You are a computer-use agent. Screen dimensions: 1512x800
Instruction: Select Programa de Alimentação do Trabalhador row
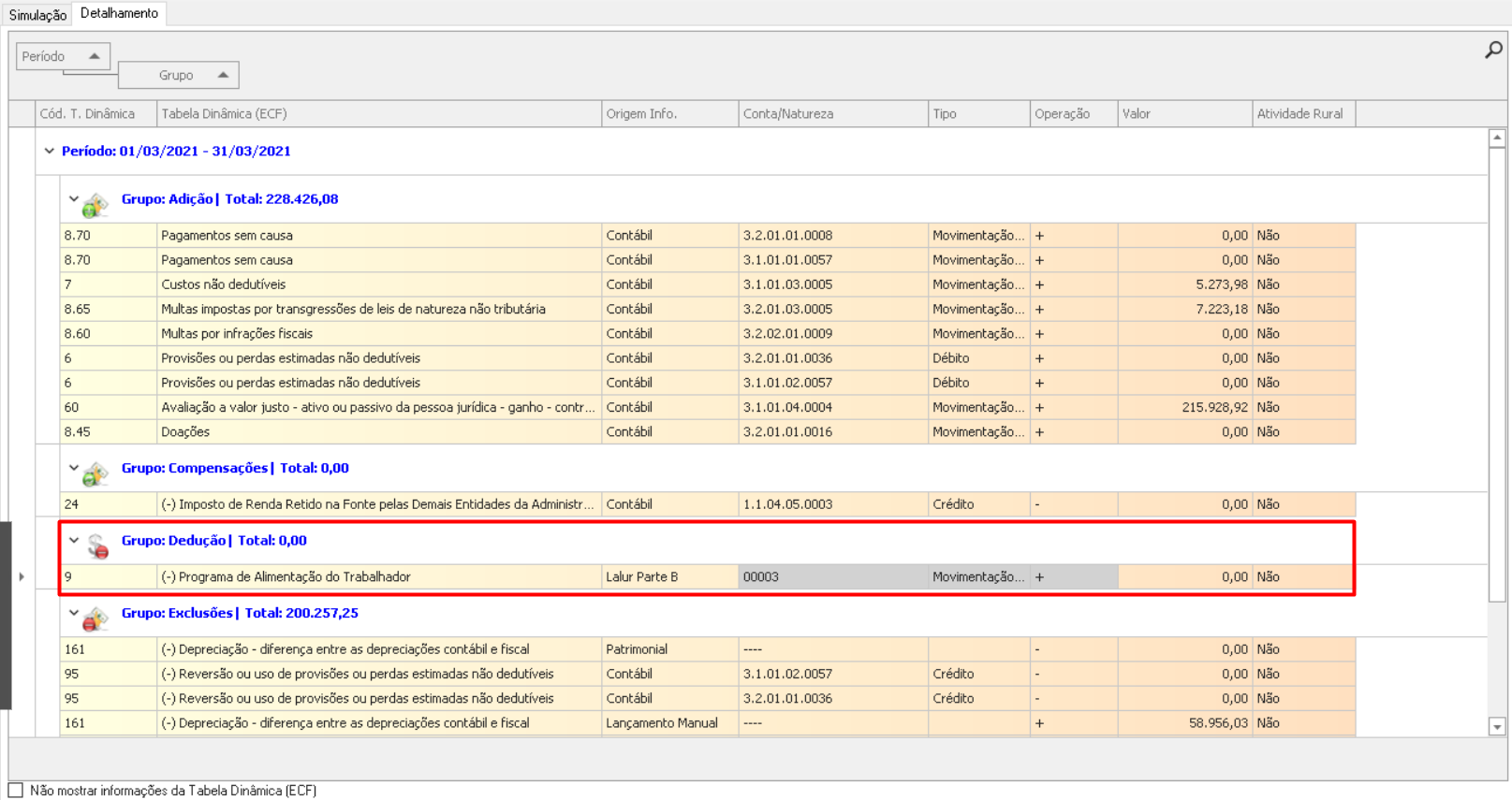point(708,577)
